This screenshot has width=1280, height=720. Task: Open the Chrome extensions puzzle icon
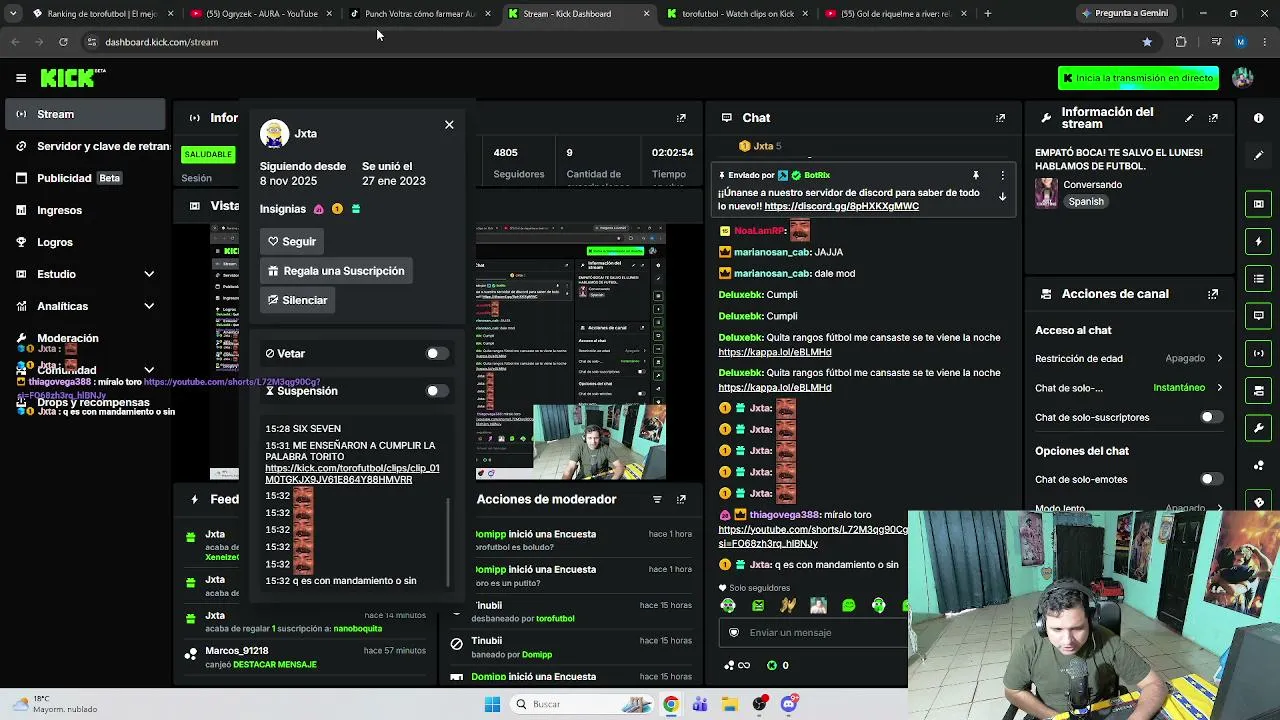(1181, 42)
